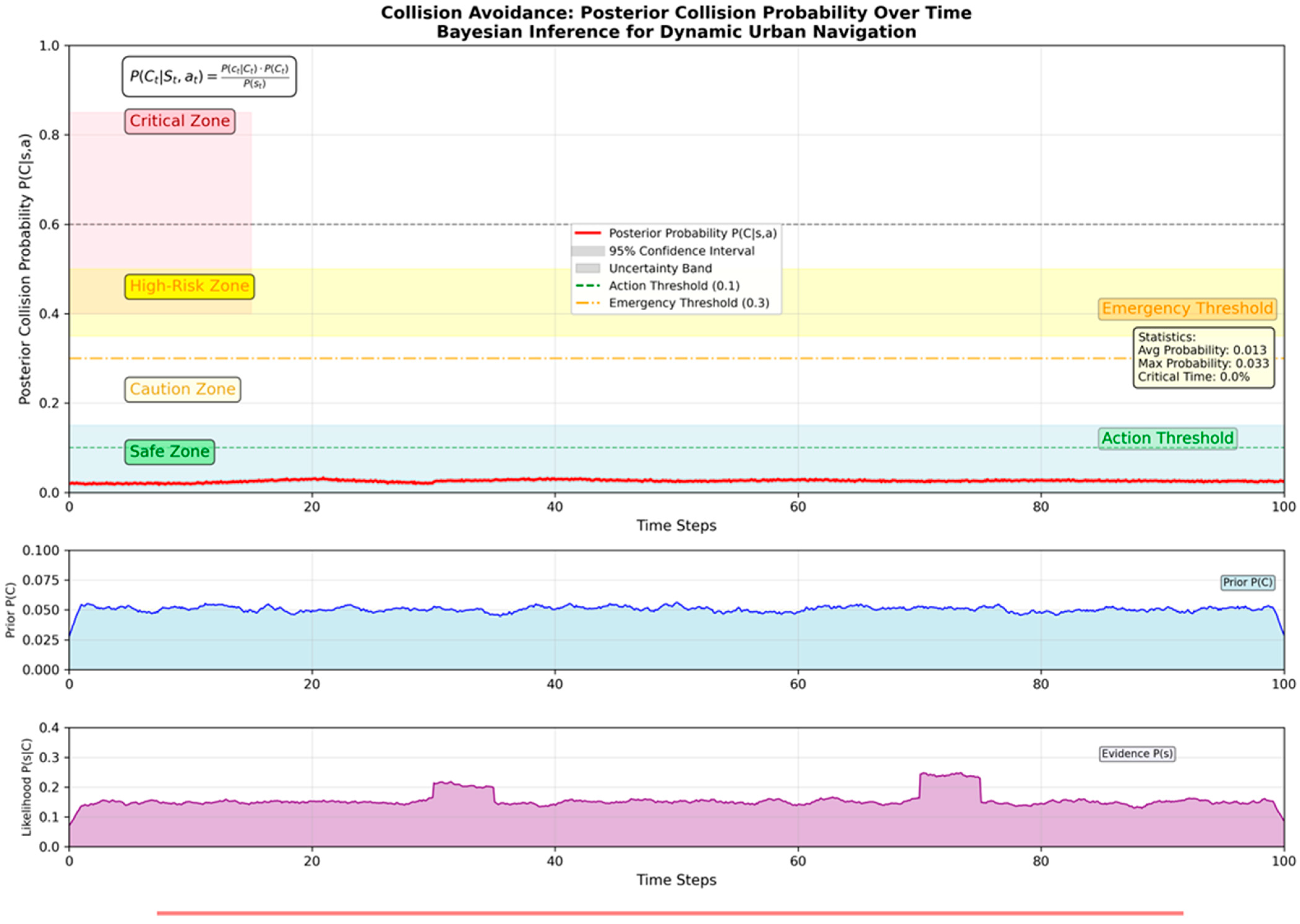This screenshot has height=924, width=1300.
Task: Click the raised likelihood plateau near time step 72
Action: click(x=950, y=775)
